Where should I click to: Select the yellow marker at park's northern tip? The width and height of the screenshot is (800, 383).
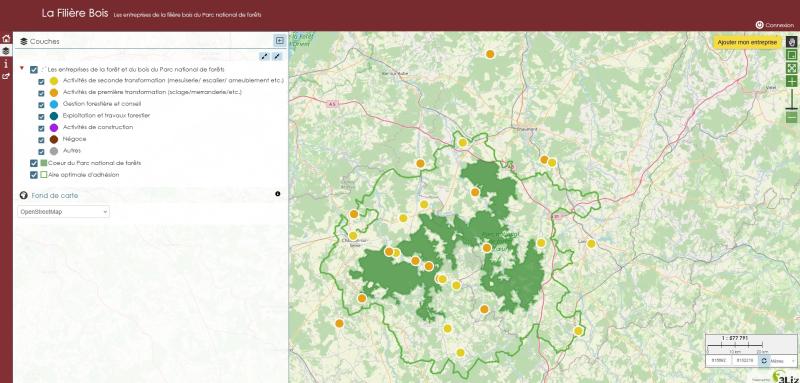(x=463, y=142)
